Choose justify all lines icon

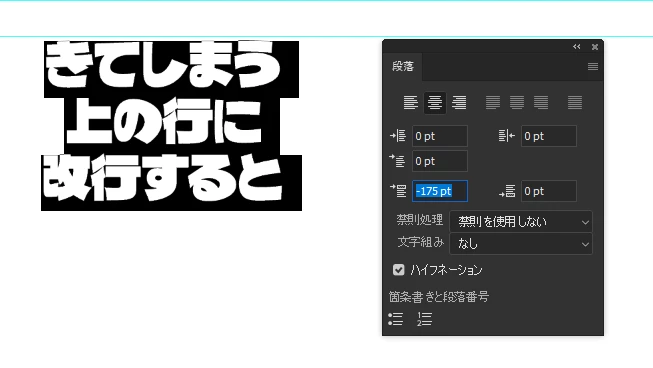pyautogui.click(x=575, y=102)
